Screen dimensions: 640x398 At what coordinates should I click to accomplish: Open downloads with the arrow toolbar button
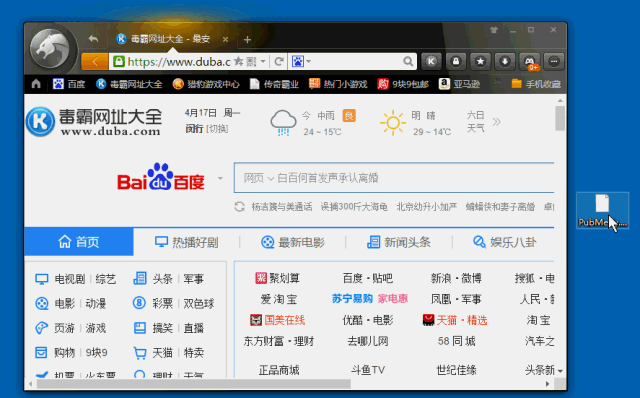505,62
